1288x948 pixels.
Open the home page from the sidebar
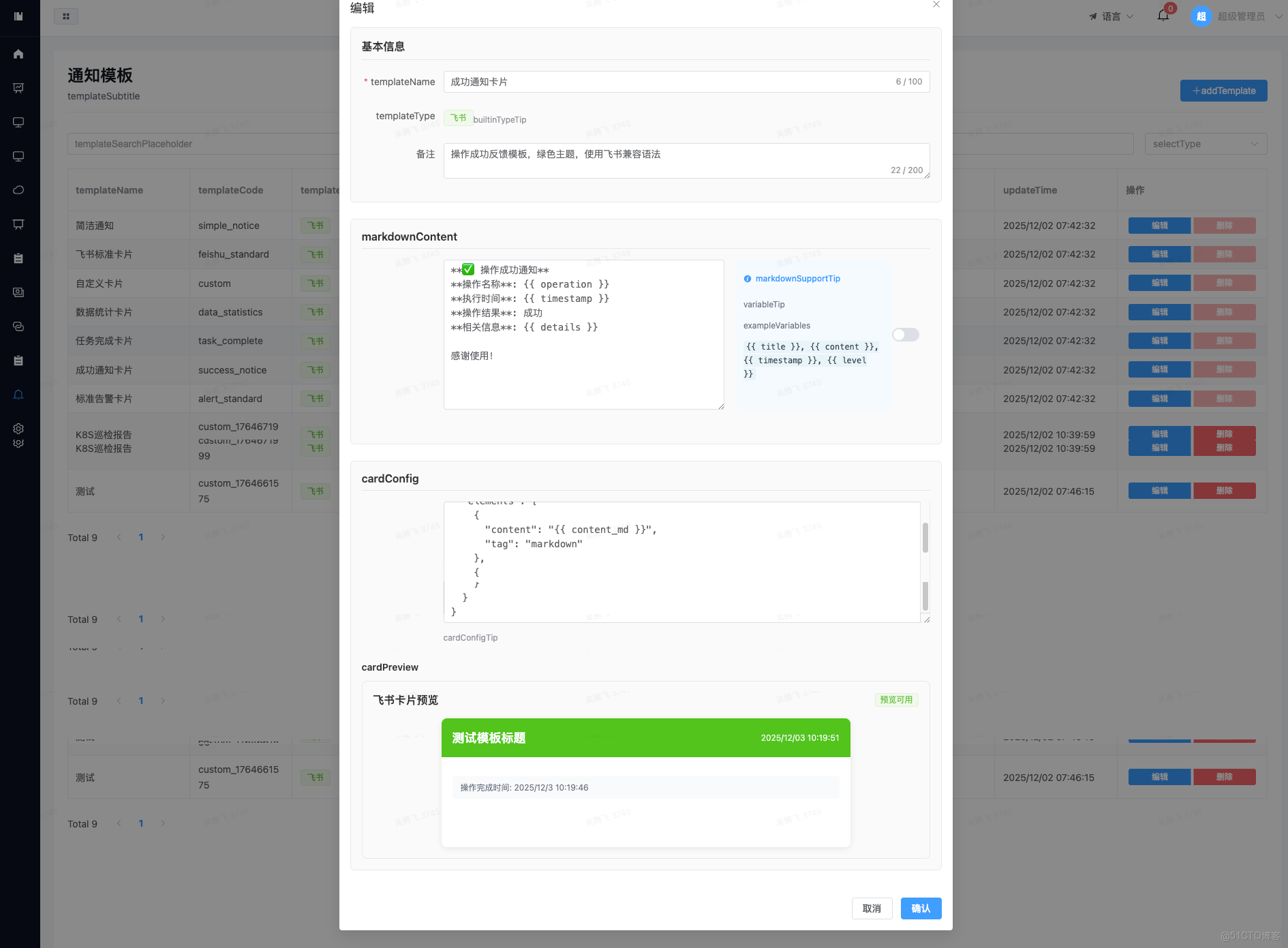pyautogui.click(x=18, y=54)
